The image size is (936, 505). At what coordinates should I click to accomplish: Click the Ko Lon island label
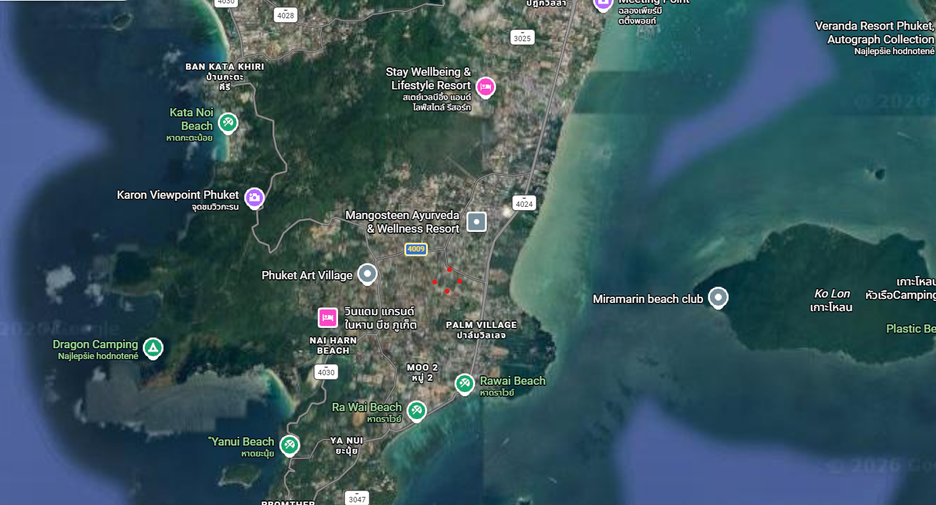(832, 294)
